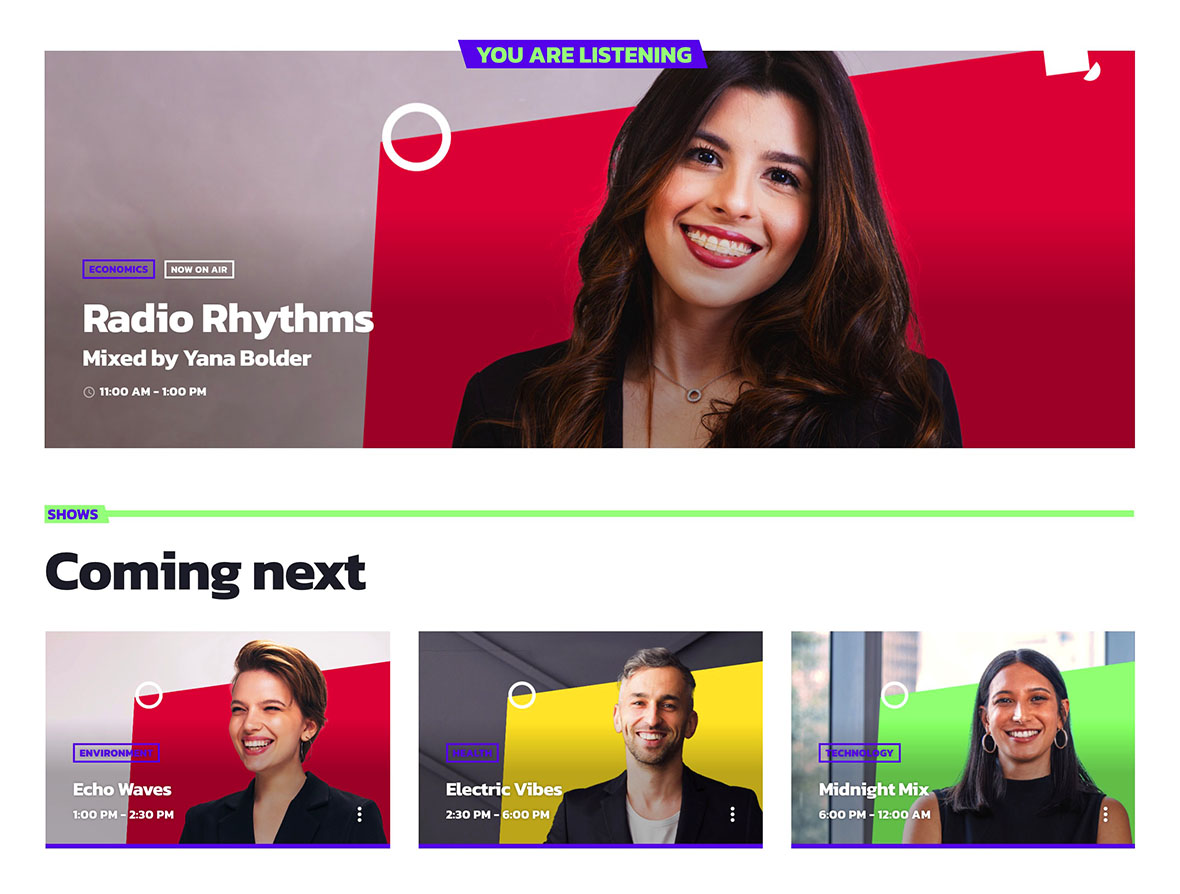The height and width of the screenshot is (894, 1180).
Task: Click the white circle on the featured banner
Action: click(416, 137)
